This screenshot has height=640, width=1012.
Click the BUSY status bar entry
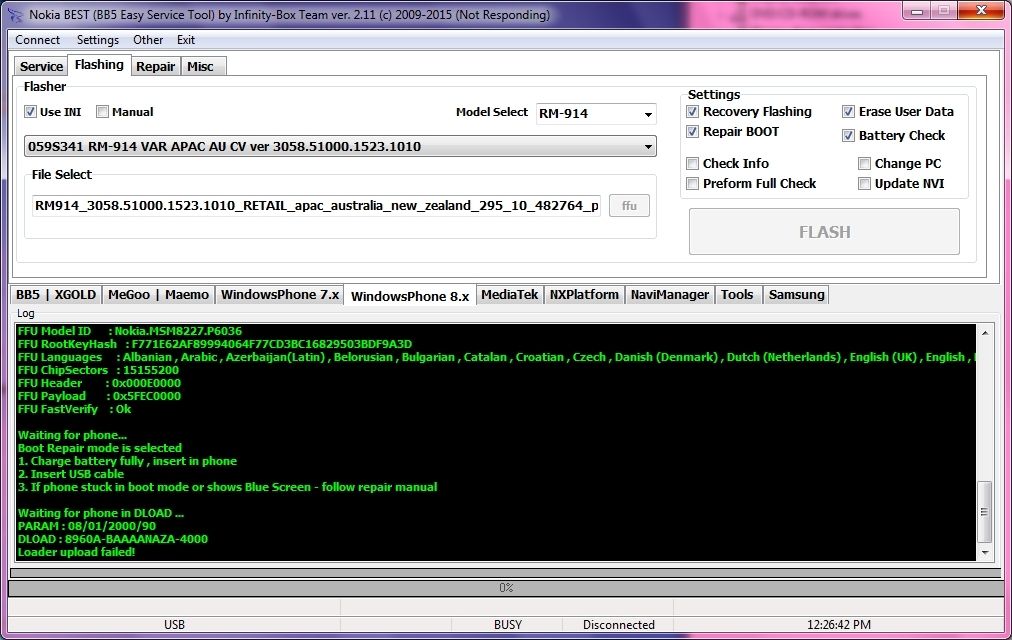coord(507,625)
